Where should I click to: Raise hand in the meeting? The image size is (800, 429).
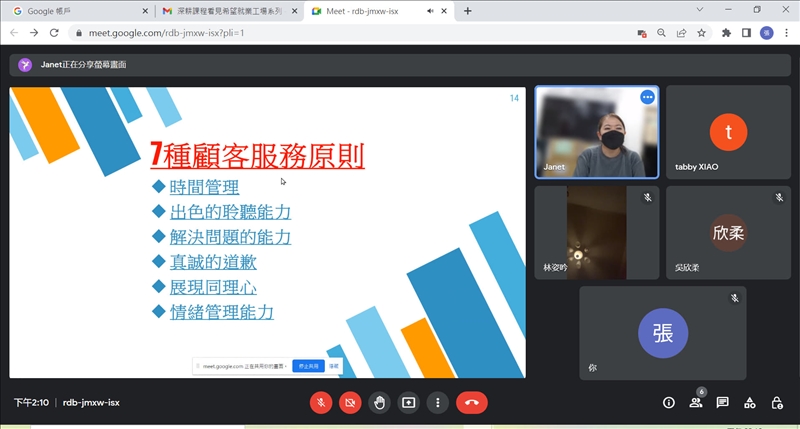pos(379,402)
